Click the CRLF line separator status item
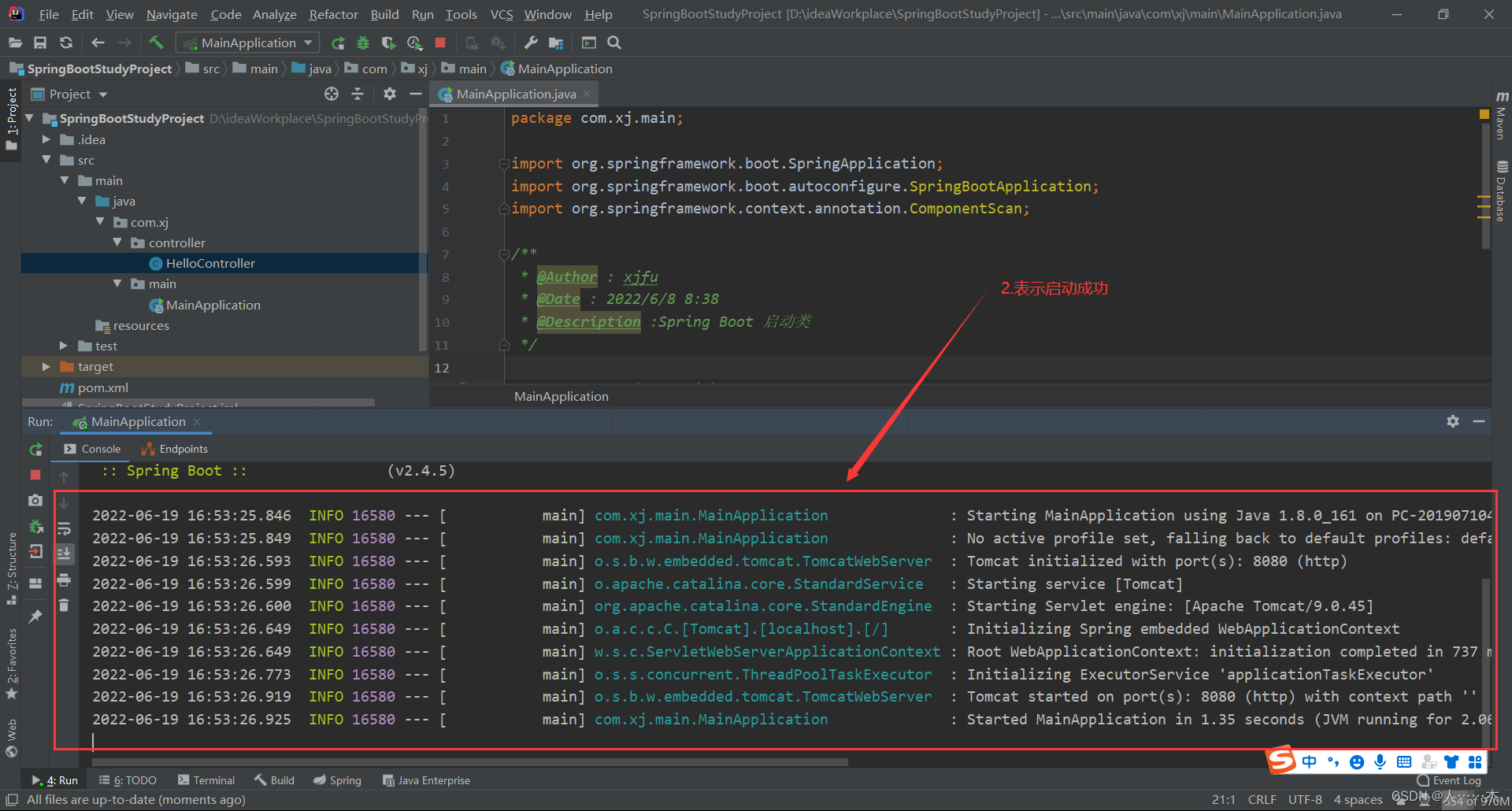1512x811 pixels. pos(1262,799)
